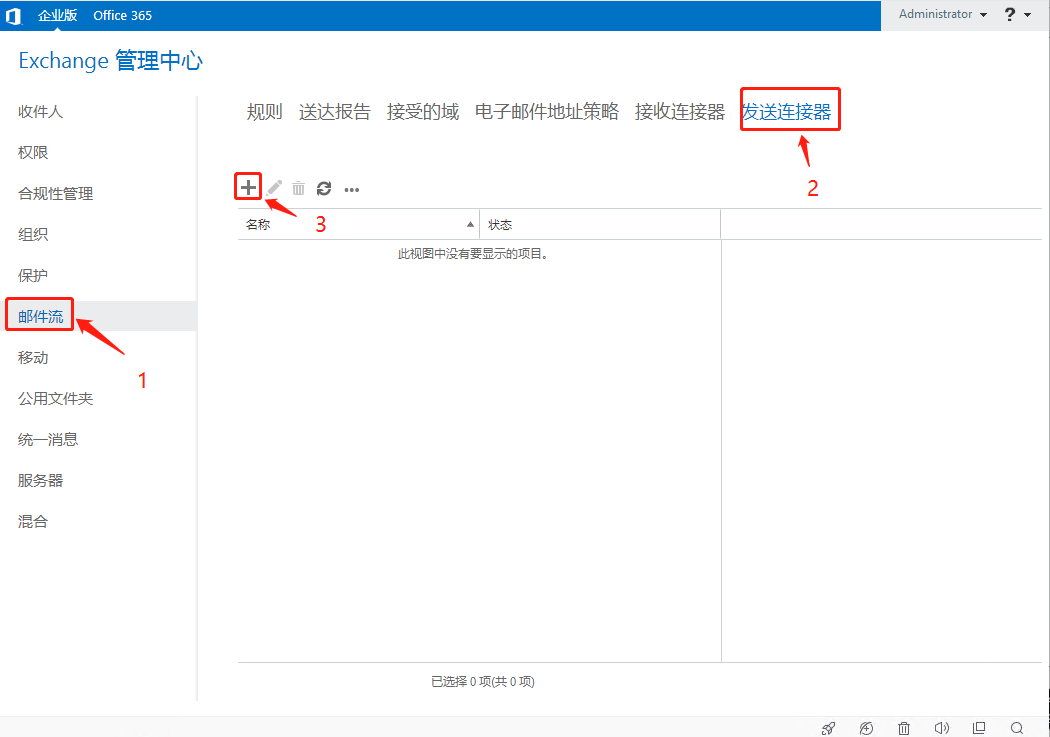This screenshot has height=737, width=1050.
Task: Click the speaker sound icon in the status bar
Action: pos(942,728)
